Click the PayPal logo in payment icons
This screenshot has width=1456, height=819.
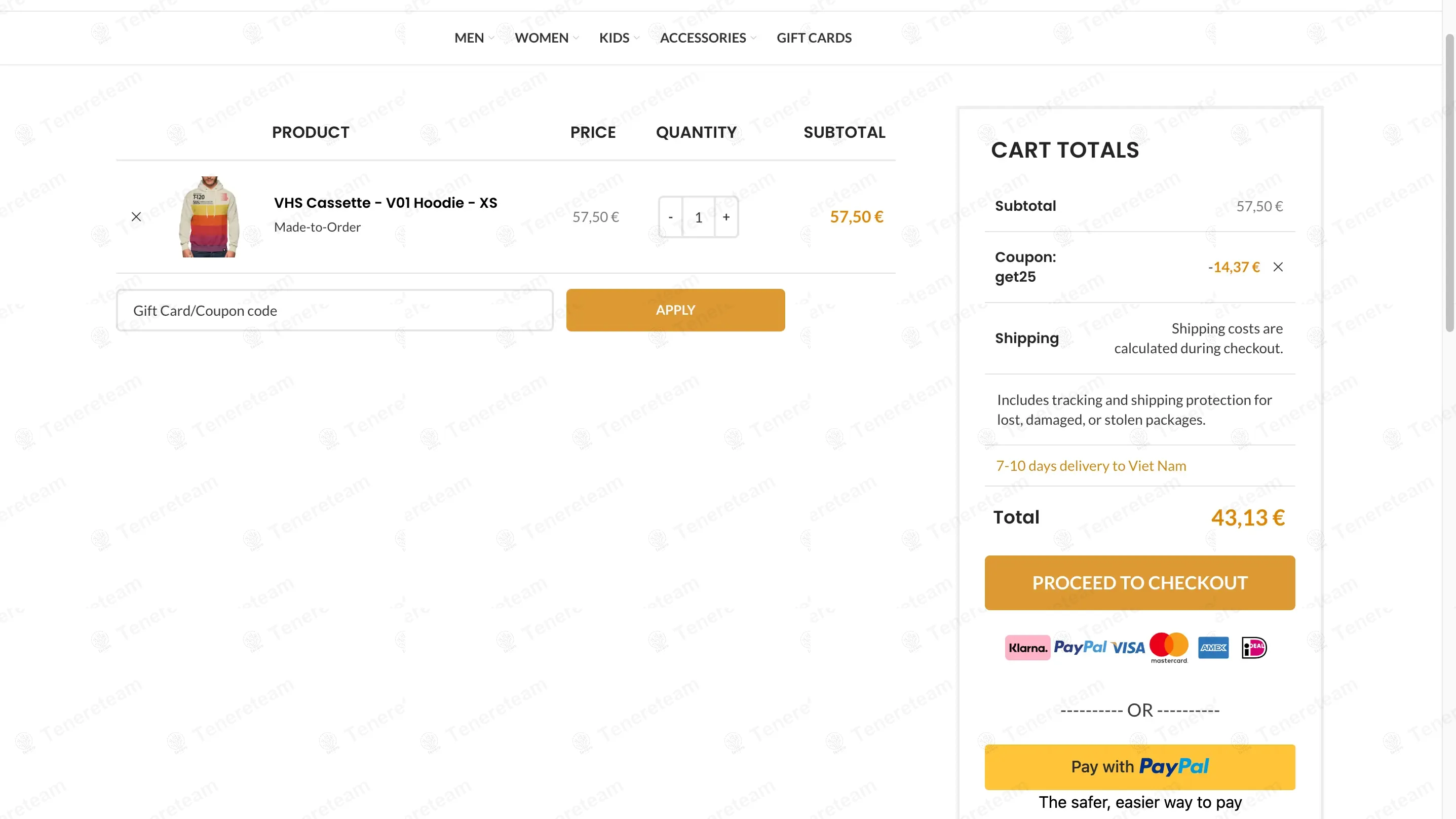[1080, 647]
